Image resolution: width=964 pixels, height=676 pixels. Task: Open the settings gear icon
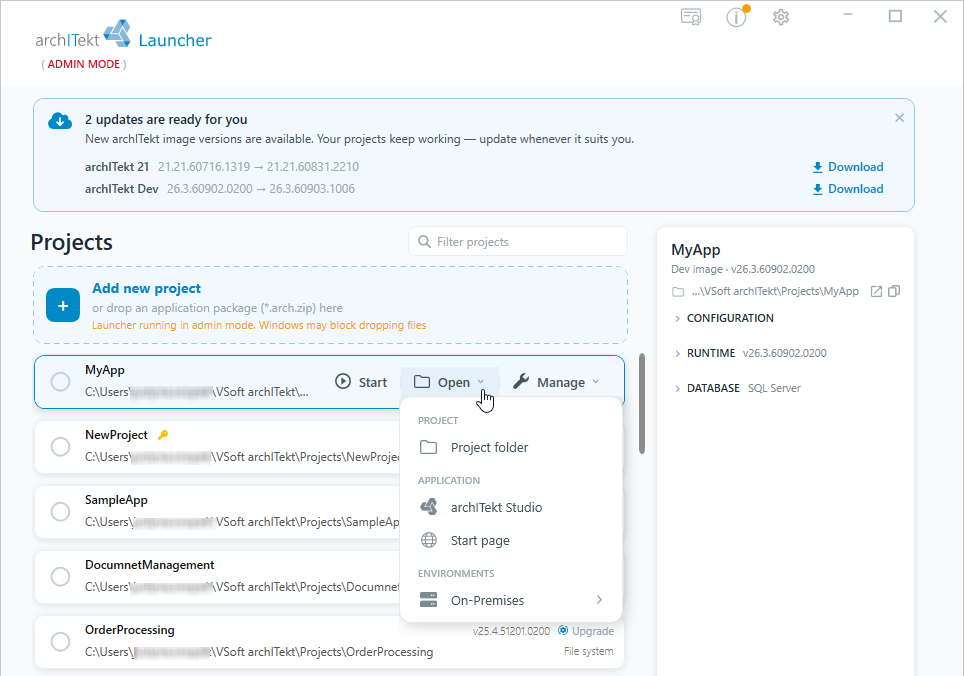coord(781,17)
